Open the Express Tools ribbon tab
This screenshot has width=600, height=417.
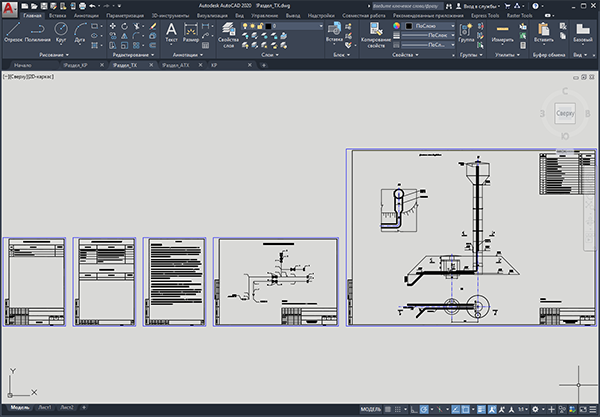485,16
